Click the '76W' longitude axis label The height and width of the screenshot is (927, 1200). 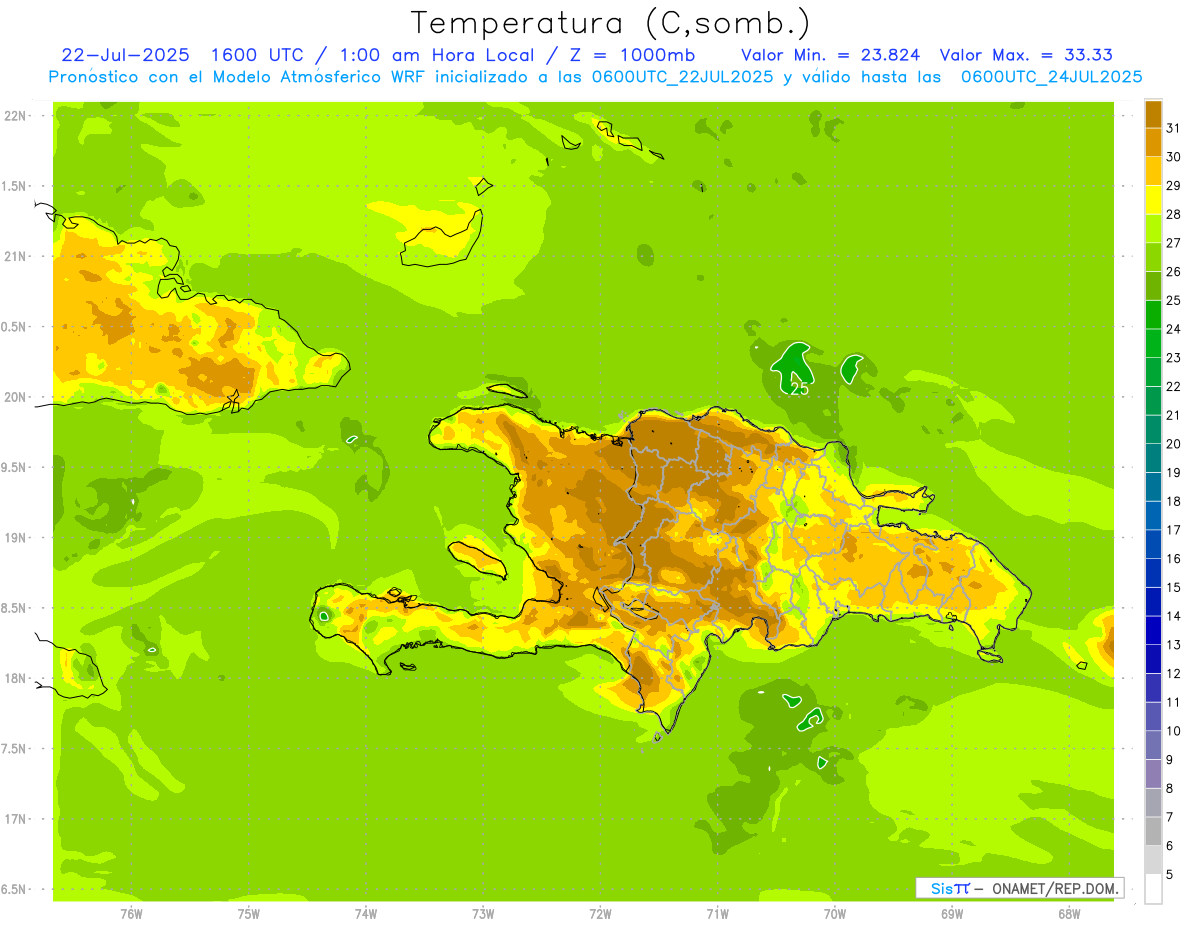click(131, 913)
